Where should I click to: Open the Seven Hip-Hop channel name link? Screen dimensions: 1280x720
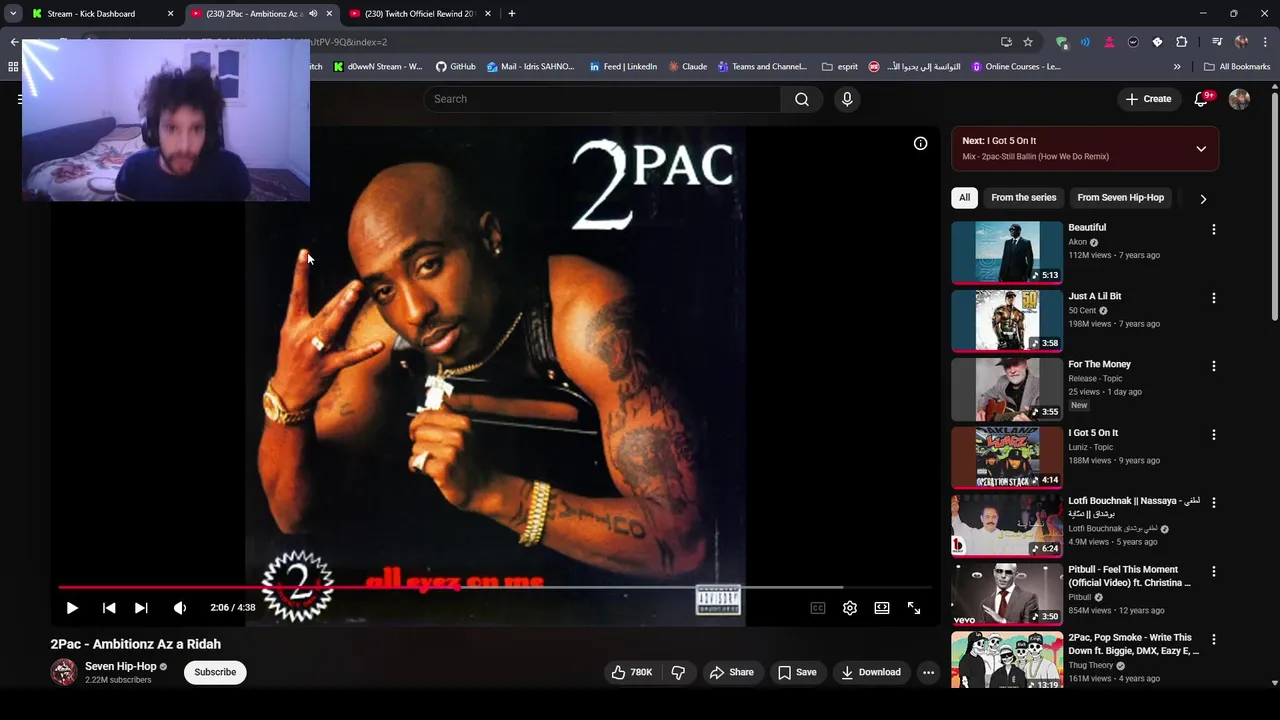click(x=120, y=666)
